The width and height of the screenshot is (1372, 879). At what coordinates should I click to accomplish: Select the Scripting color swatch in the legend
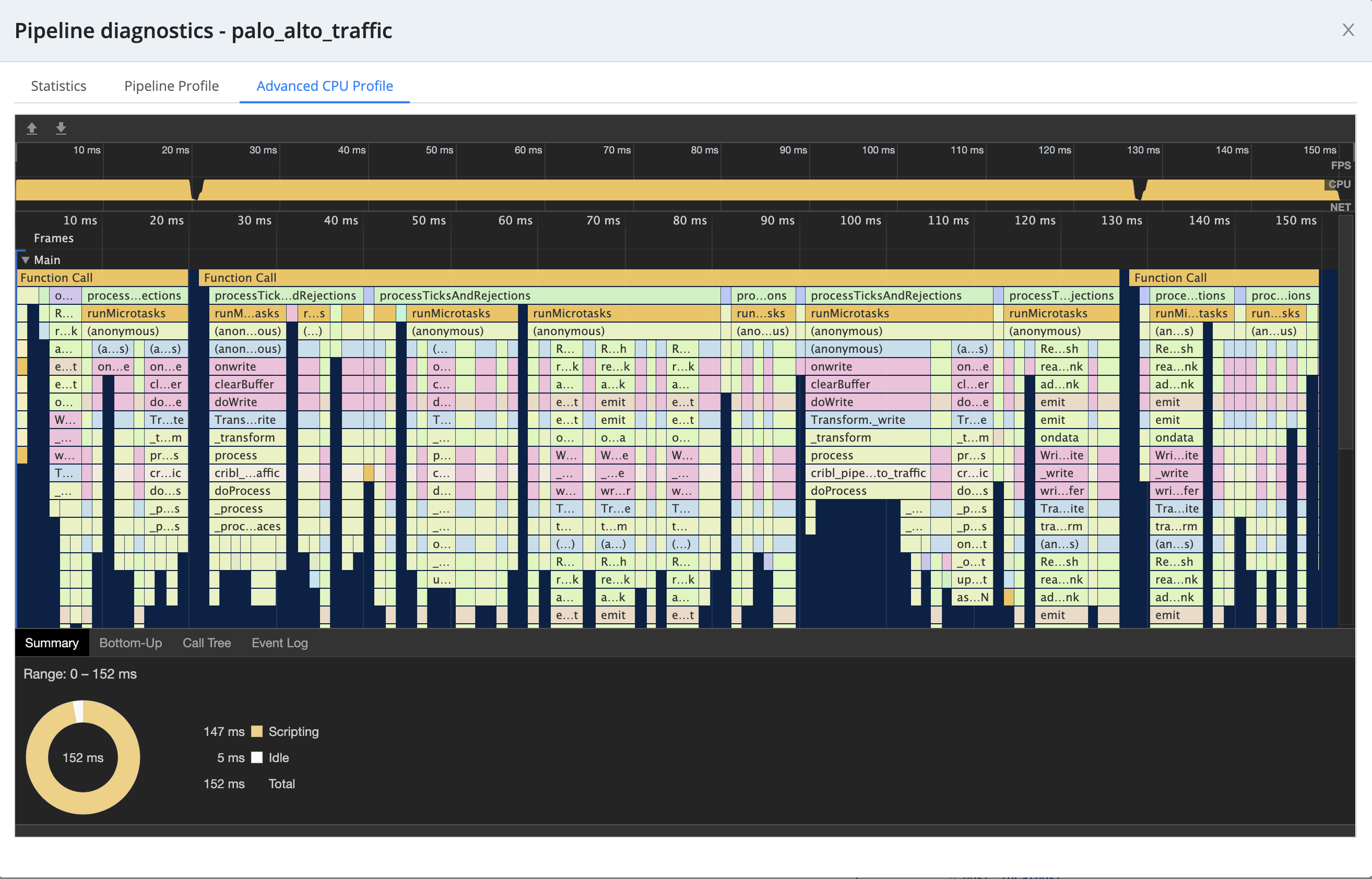coord(257,731)
